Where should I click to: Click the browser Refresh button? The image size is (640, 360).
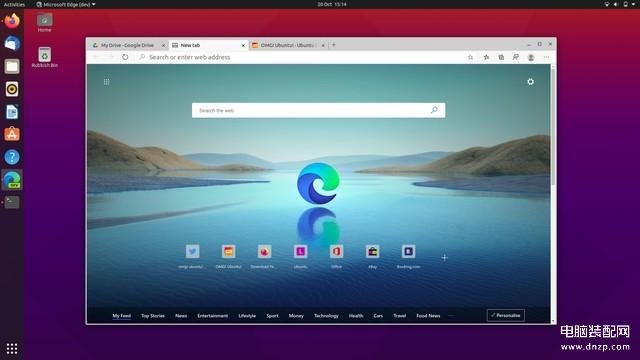click(125, 57)
